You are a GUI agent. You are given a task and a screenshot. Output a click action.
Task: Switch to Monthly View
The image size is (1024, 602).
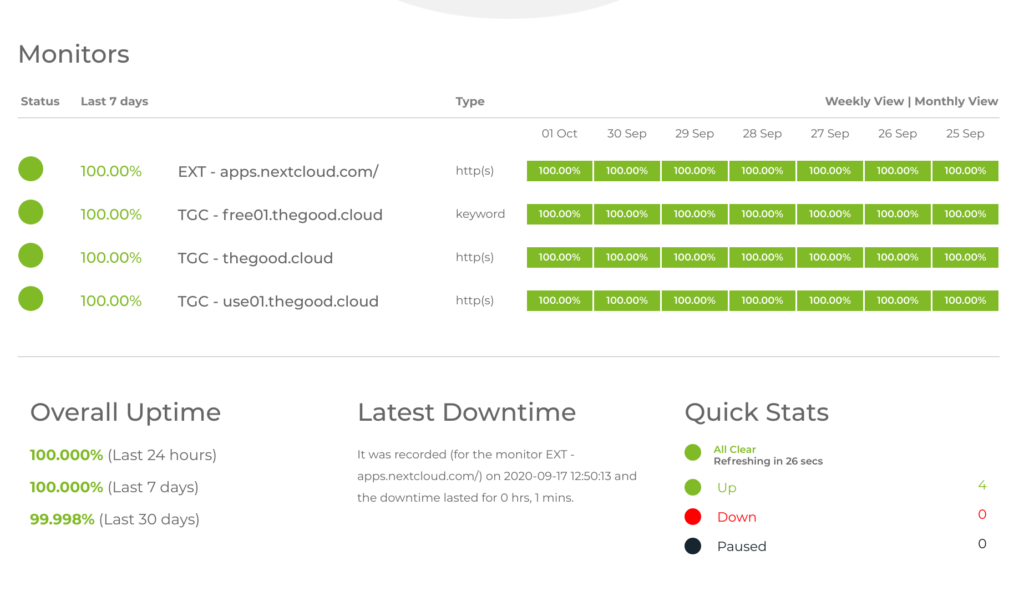pos(956,101)
